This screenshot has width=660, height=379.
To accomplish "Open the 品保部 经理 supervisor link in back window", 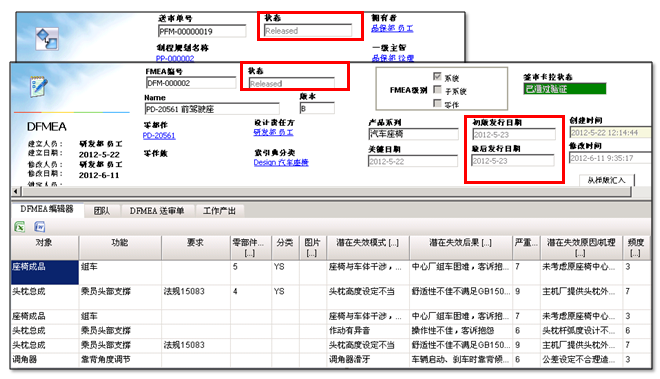I will [393, 58].
